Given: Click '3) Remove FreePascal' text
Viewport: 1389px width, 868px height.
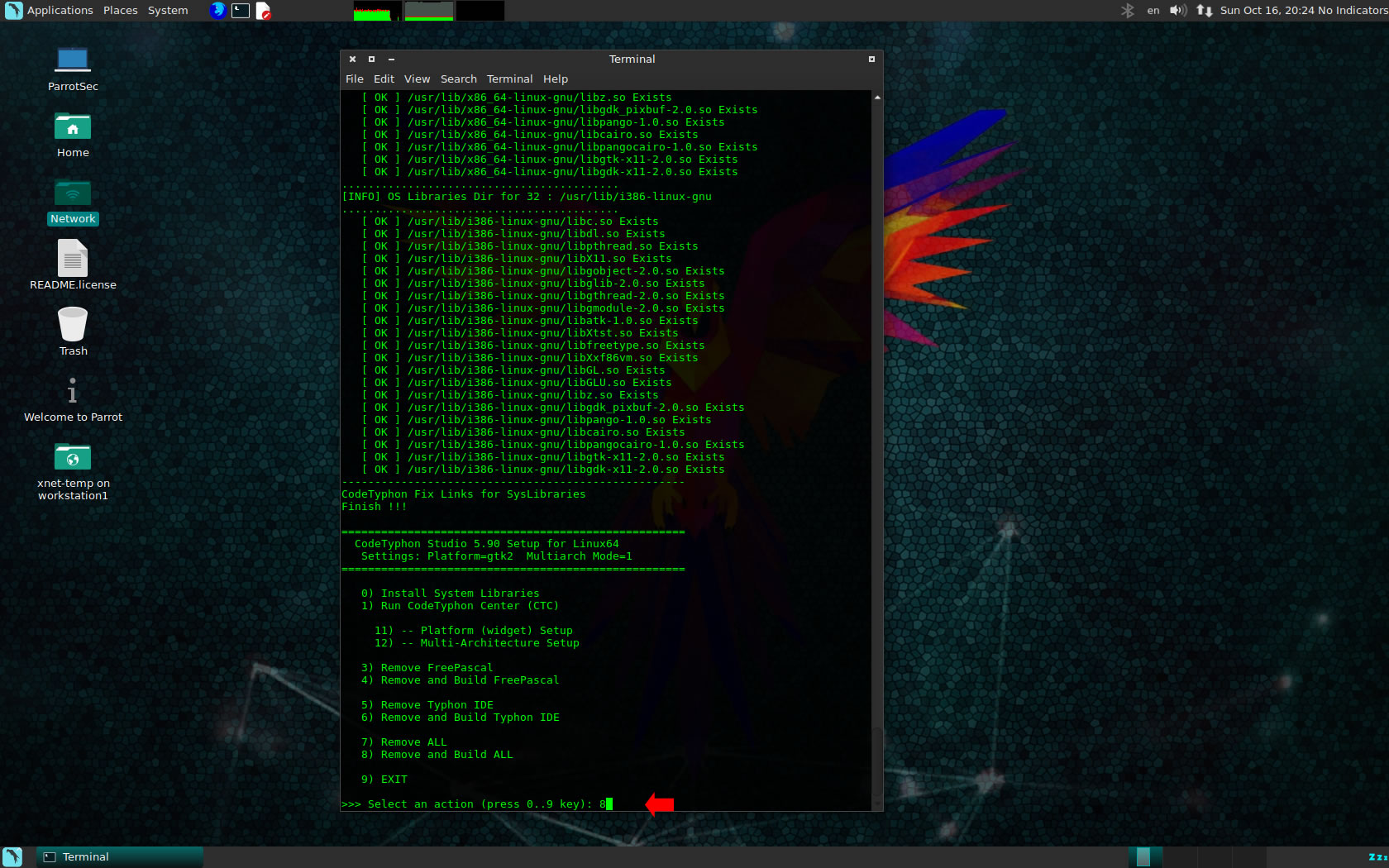Looking at the screenshot, I should pos(427,667).
